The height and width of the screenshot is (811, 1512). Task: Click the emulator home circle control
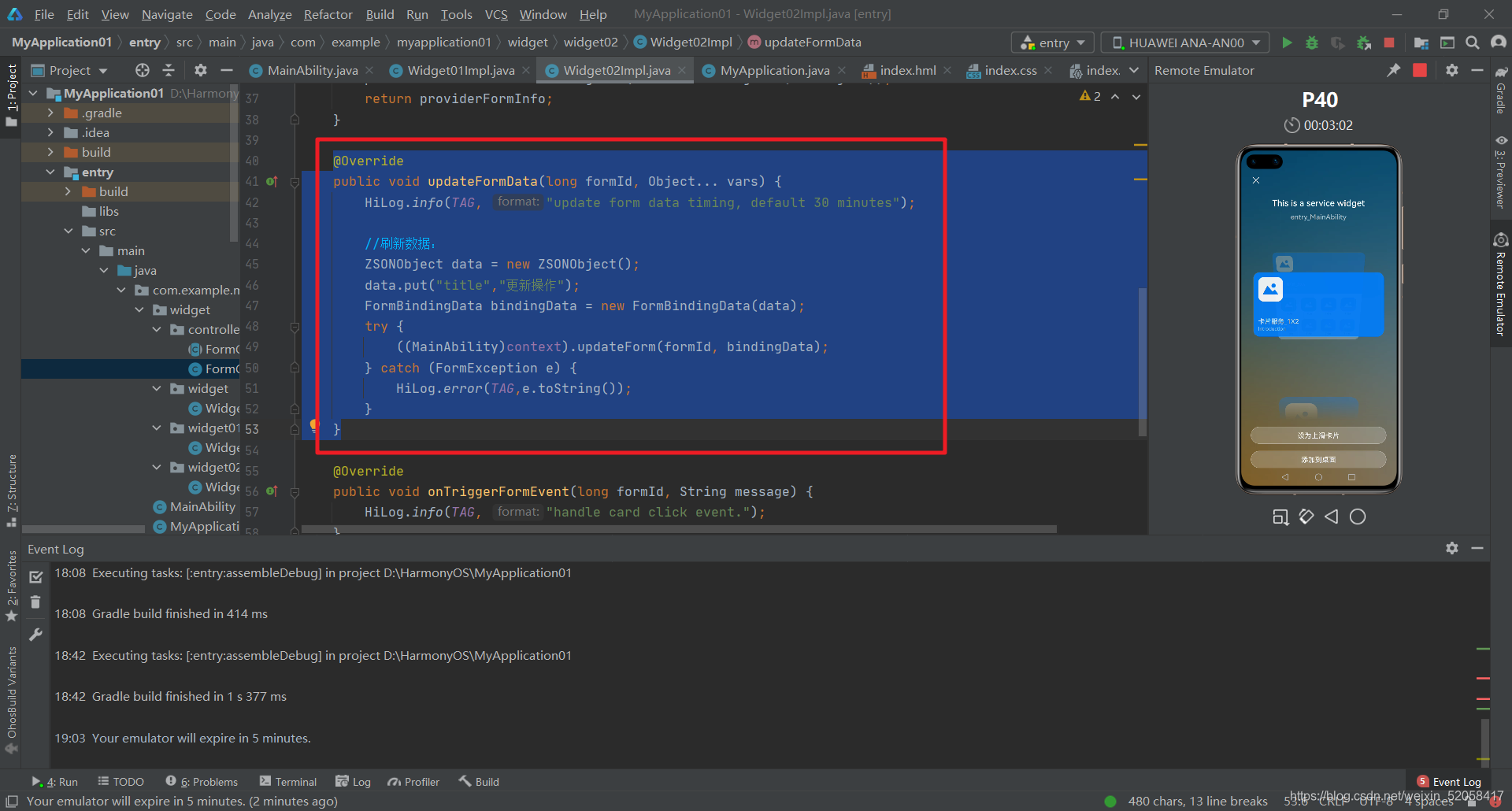[1358, 517]
